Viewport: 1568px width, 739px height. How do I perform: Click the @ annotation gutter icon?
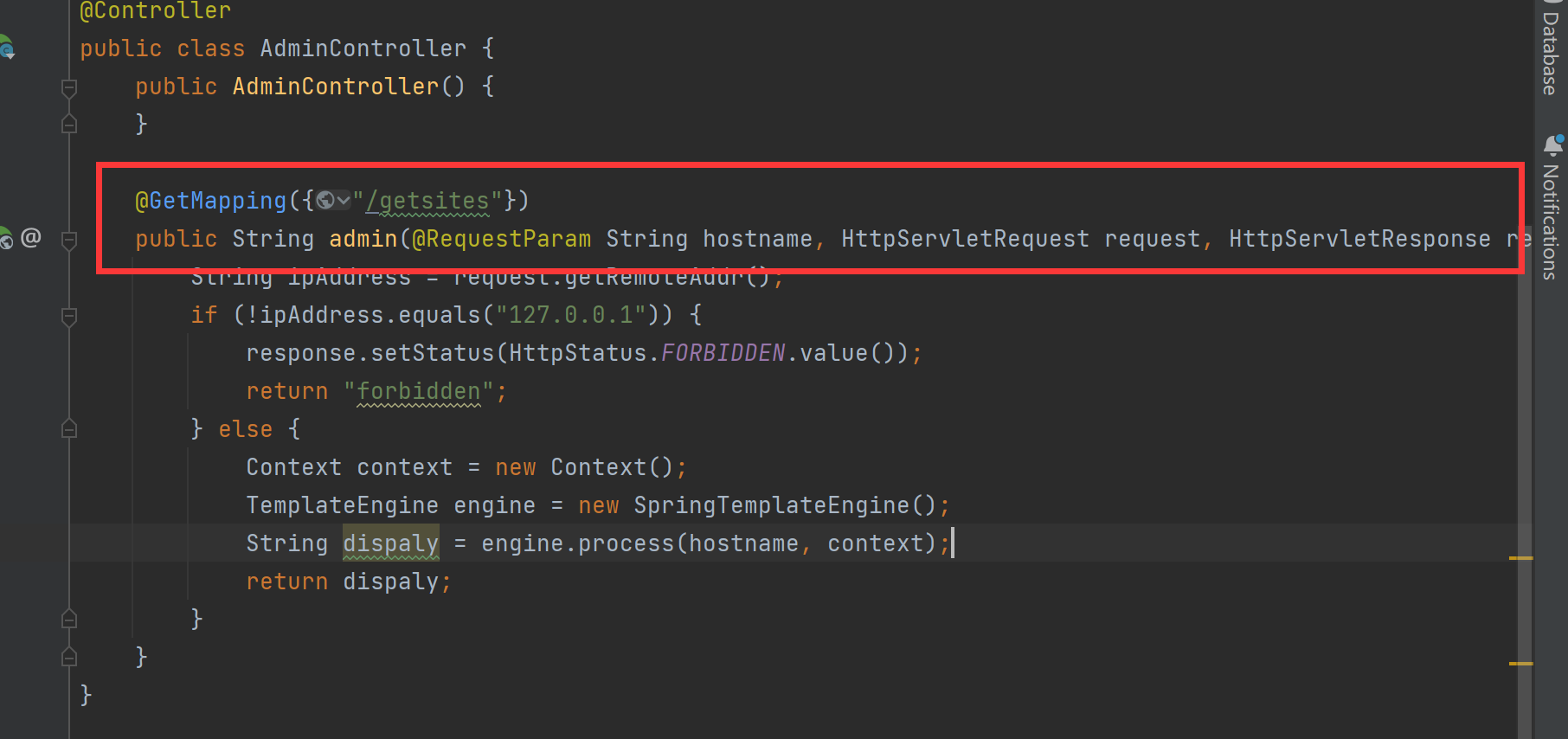(31, 237)
